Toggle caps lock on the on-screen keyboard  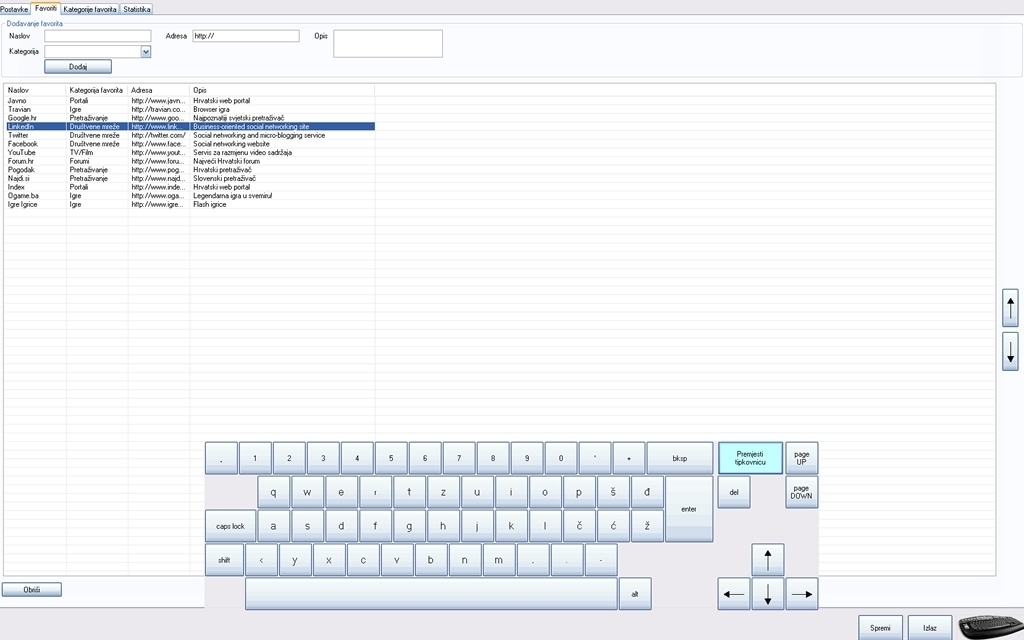pos(231,526)
